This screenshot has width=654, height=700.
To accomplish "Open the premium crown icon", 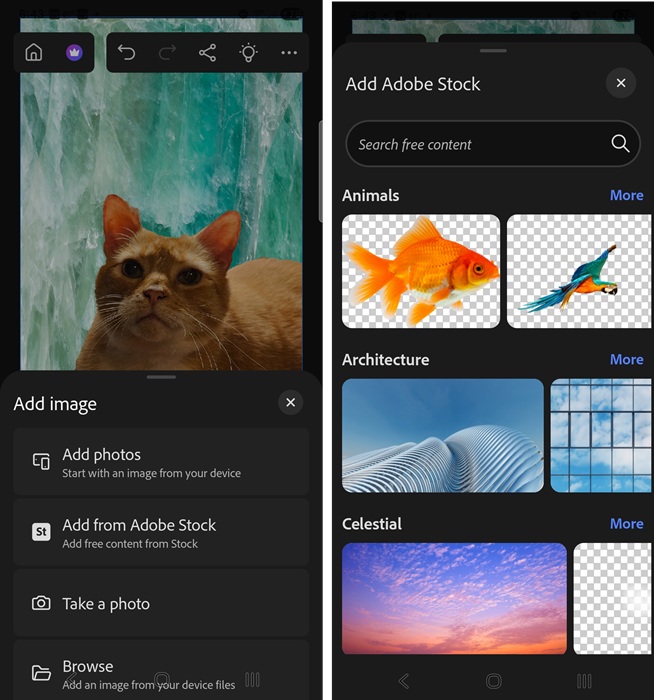I will (x=74, y=53).
